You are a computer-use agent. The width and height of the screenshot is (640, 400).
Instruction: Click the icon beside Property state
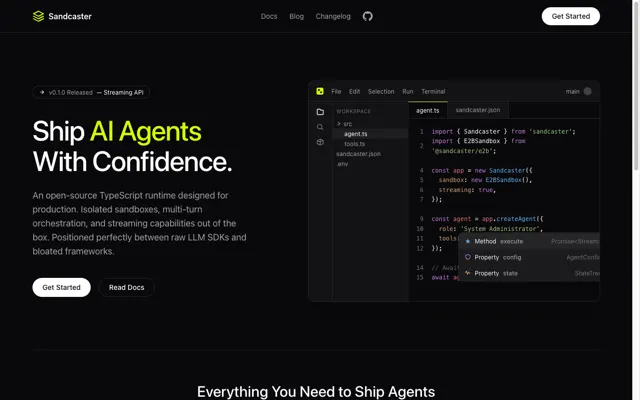pos(468,273)
